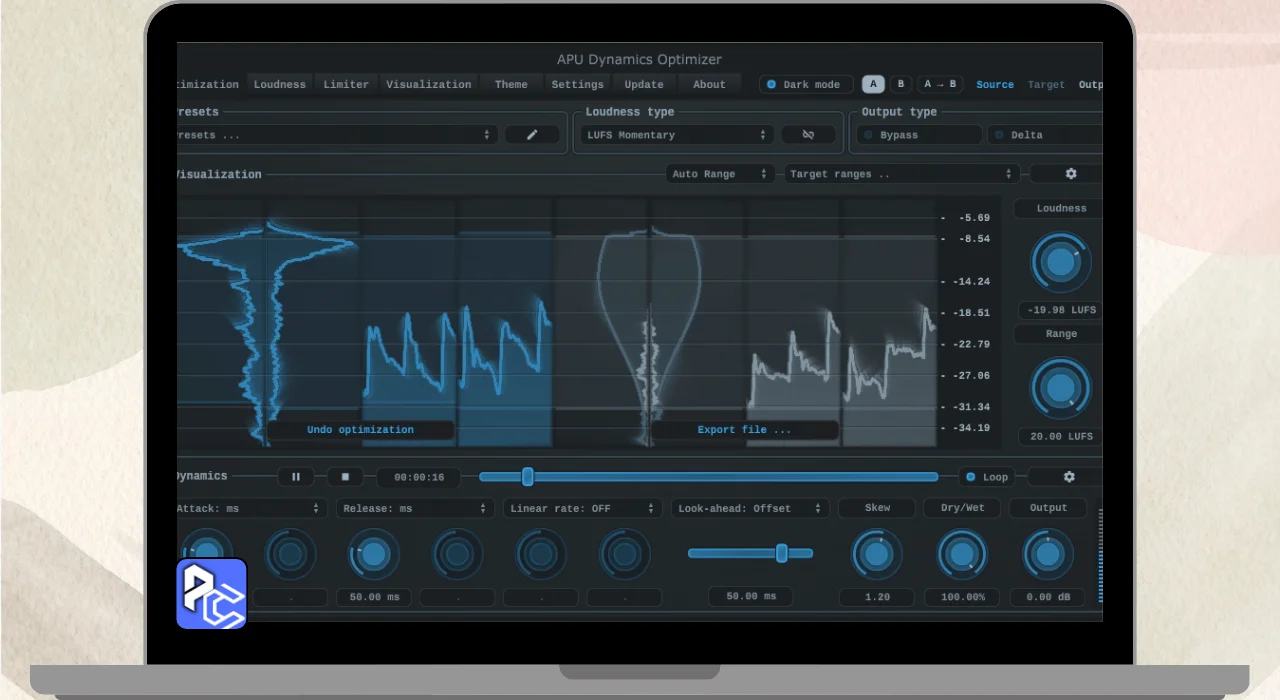Viewport: 1280px width, 700px height.
Task: Open the Target ranges dropdown
Action: click(x=900, y=174)
